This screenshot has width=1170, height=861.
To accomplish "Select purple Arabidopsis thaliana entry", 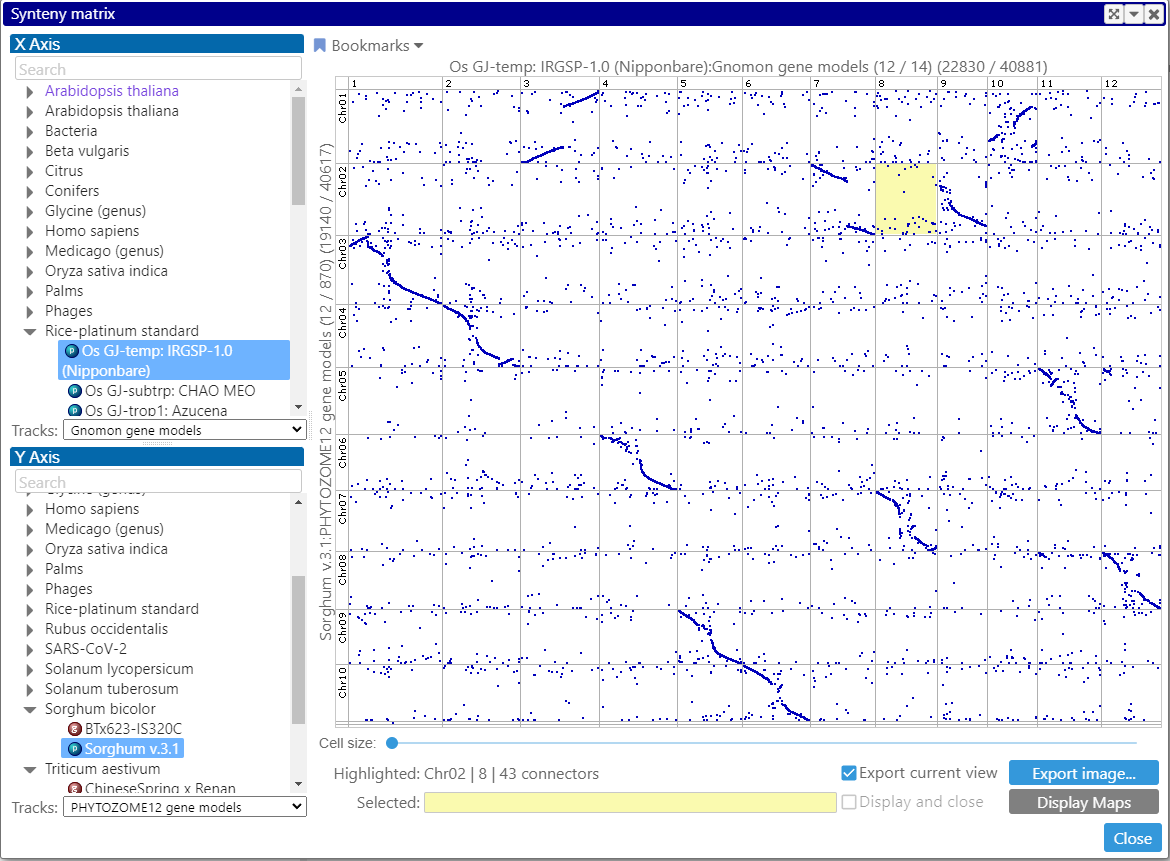I will (x=112, y=91).
